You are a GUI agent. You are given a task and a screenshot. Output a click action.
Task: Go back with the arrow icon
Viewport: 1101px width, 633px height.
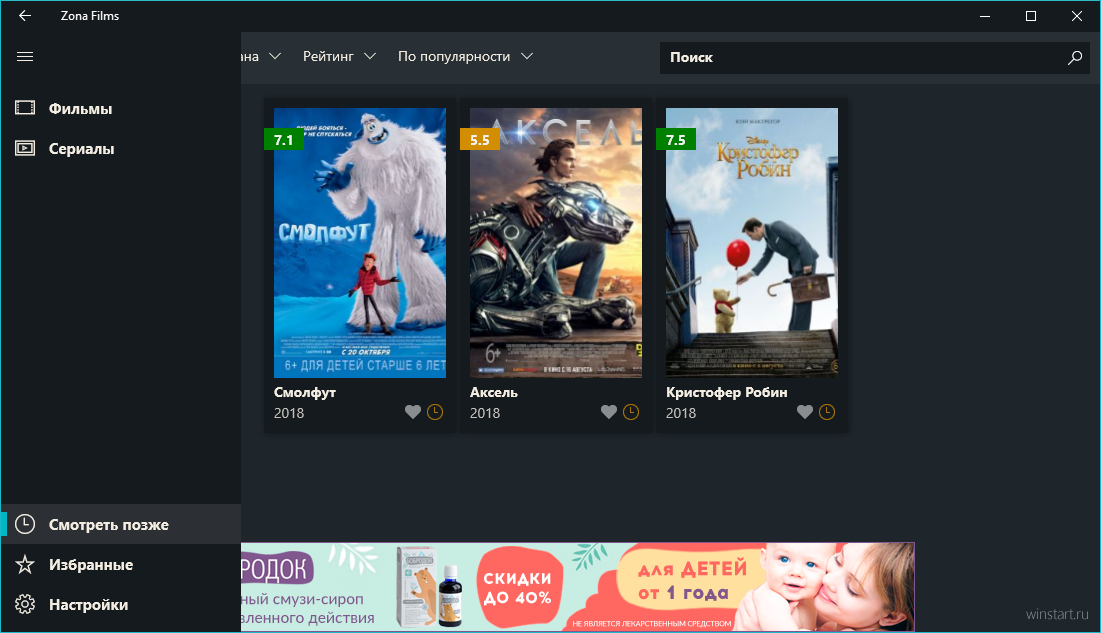(x=25, y=15)
